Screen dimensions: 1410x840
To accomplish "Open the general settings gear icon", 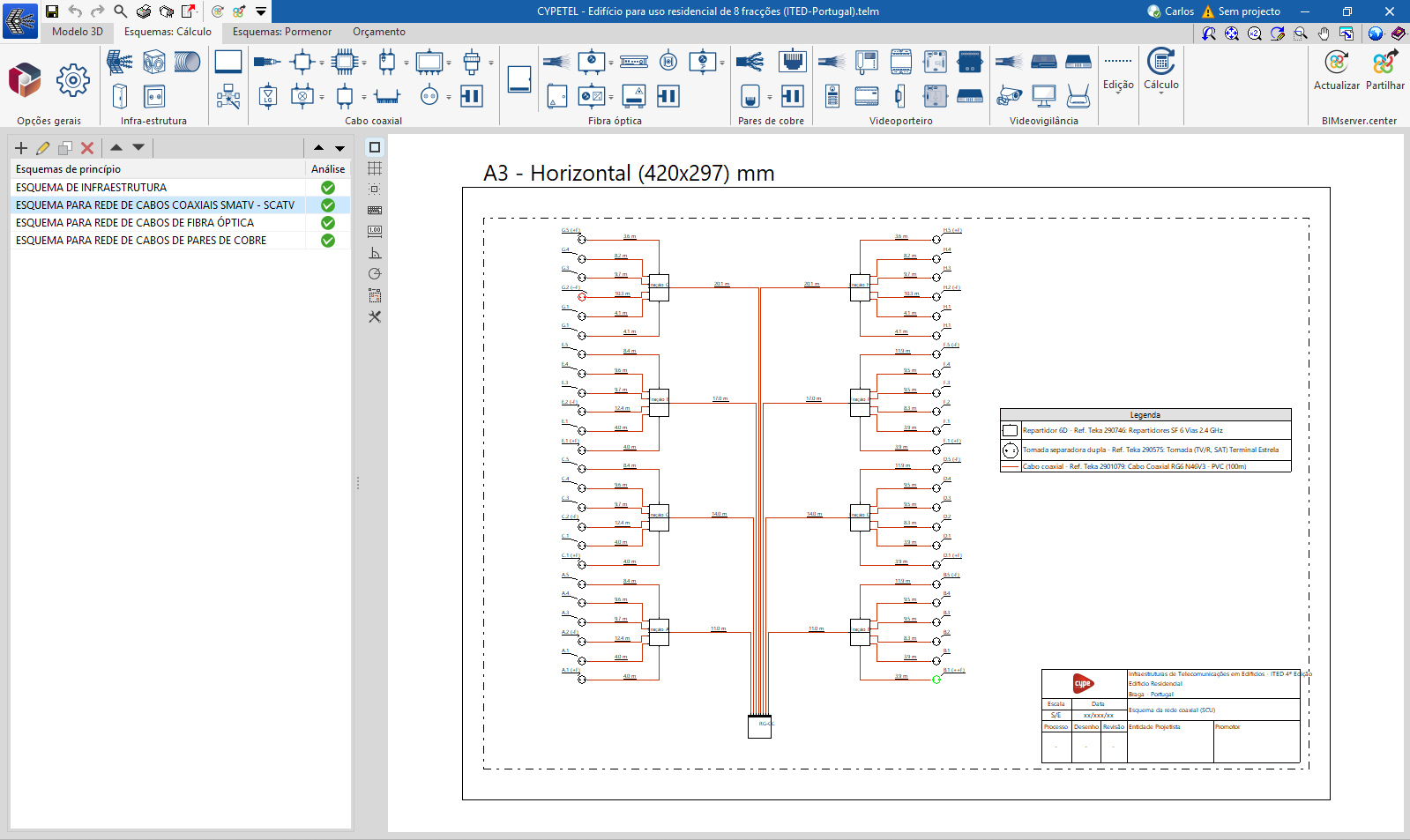I will click(x=72, y=80).
